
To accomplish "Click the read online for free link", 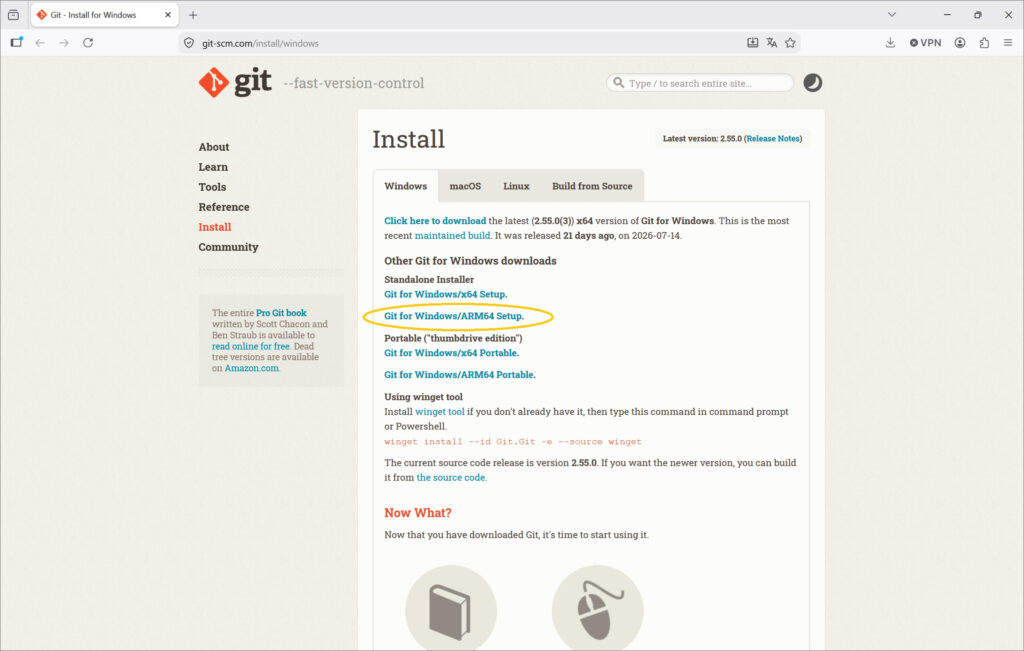I will point(250,346).
